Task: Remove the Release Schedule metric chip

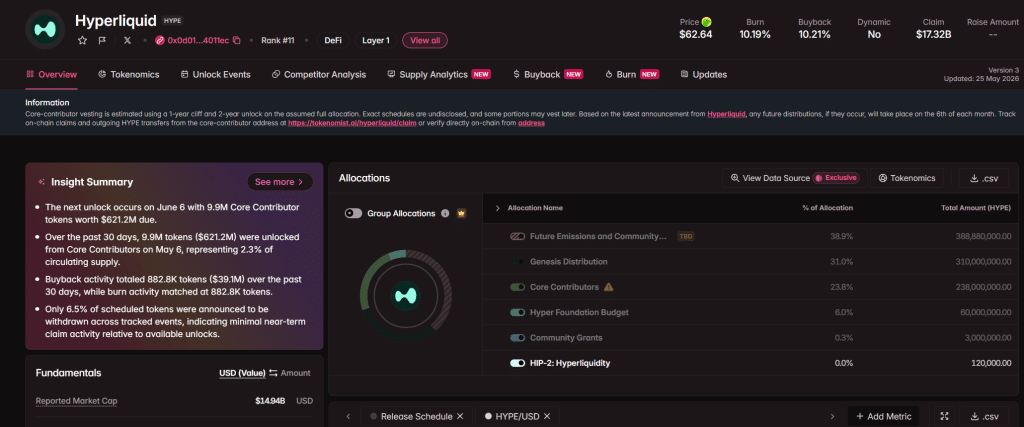Action: click(460, 417)
